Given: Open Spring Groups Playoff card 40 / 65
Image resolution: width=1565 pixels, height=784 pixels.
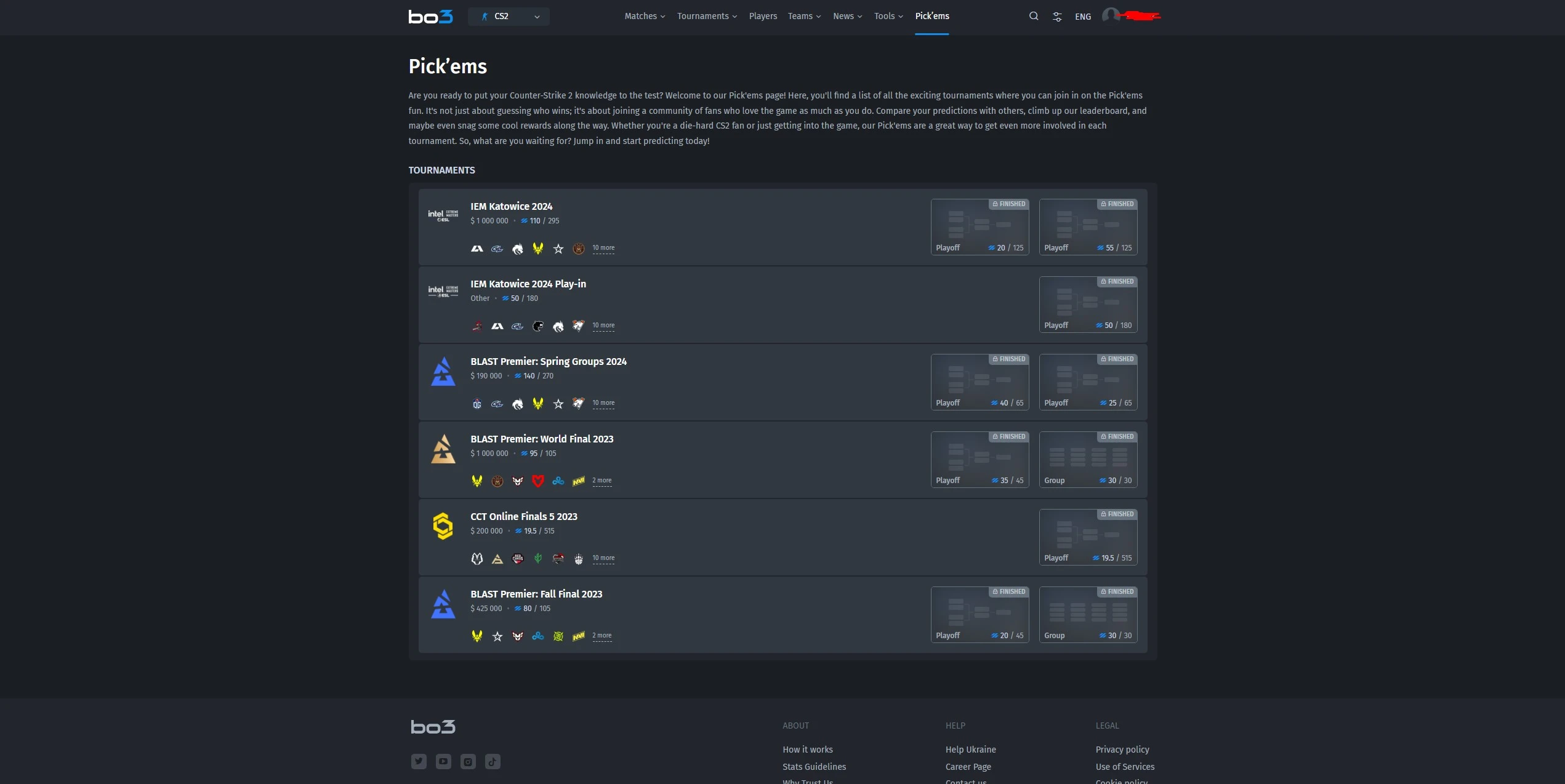Looking at the screenshot, I should click(x=980, y=382).
